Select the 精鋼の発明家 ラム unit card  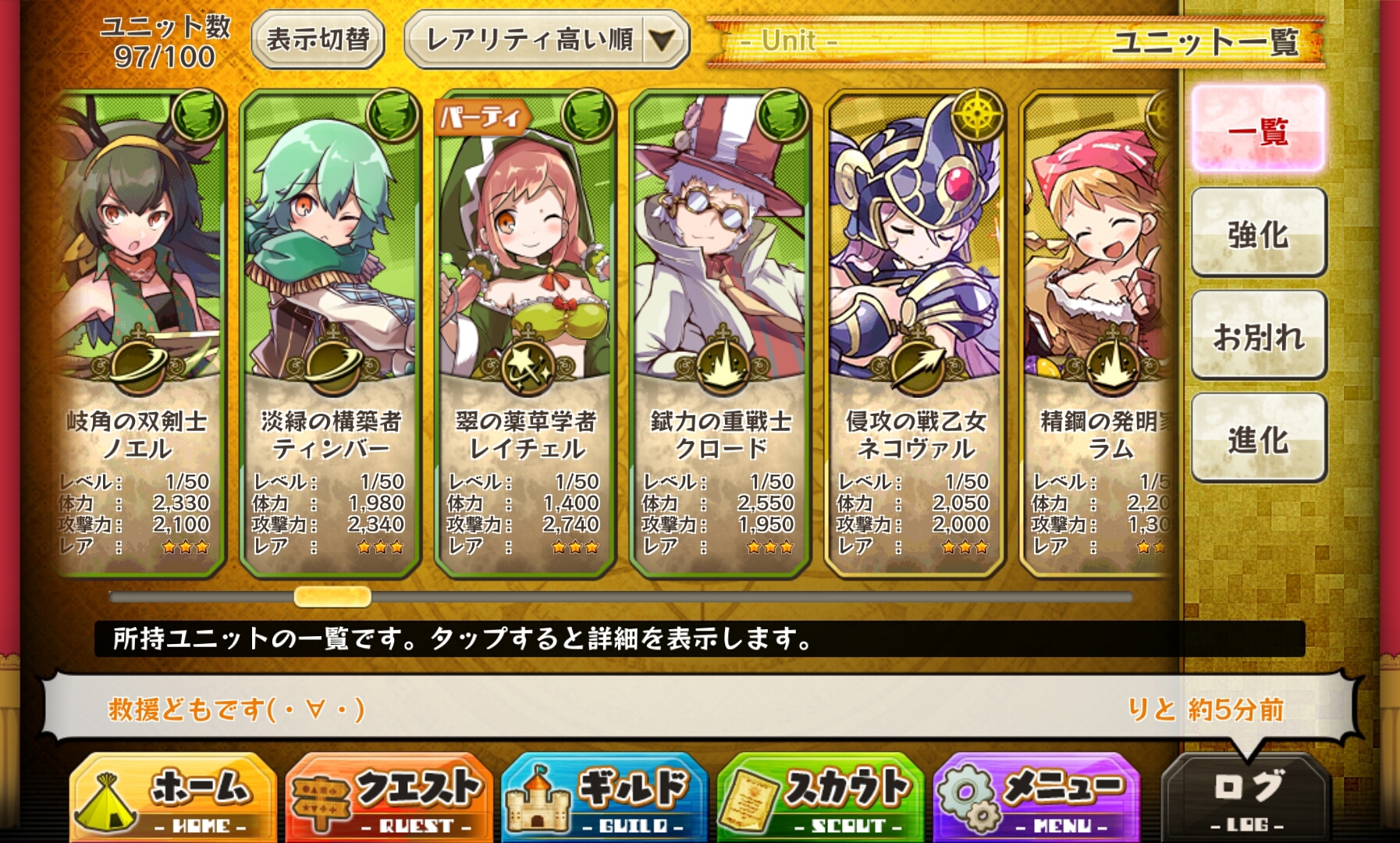[x=1097, y=334]
